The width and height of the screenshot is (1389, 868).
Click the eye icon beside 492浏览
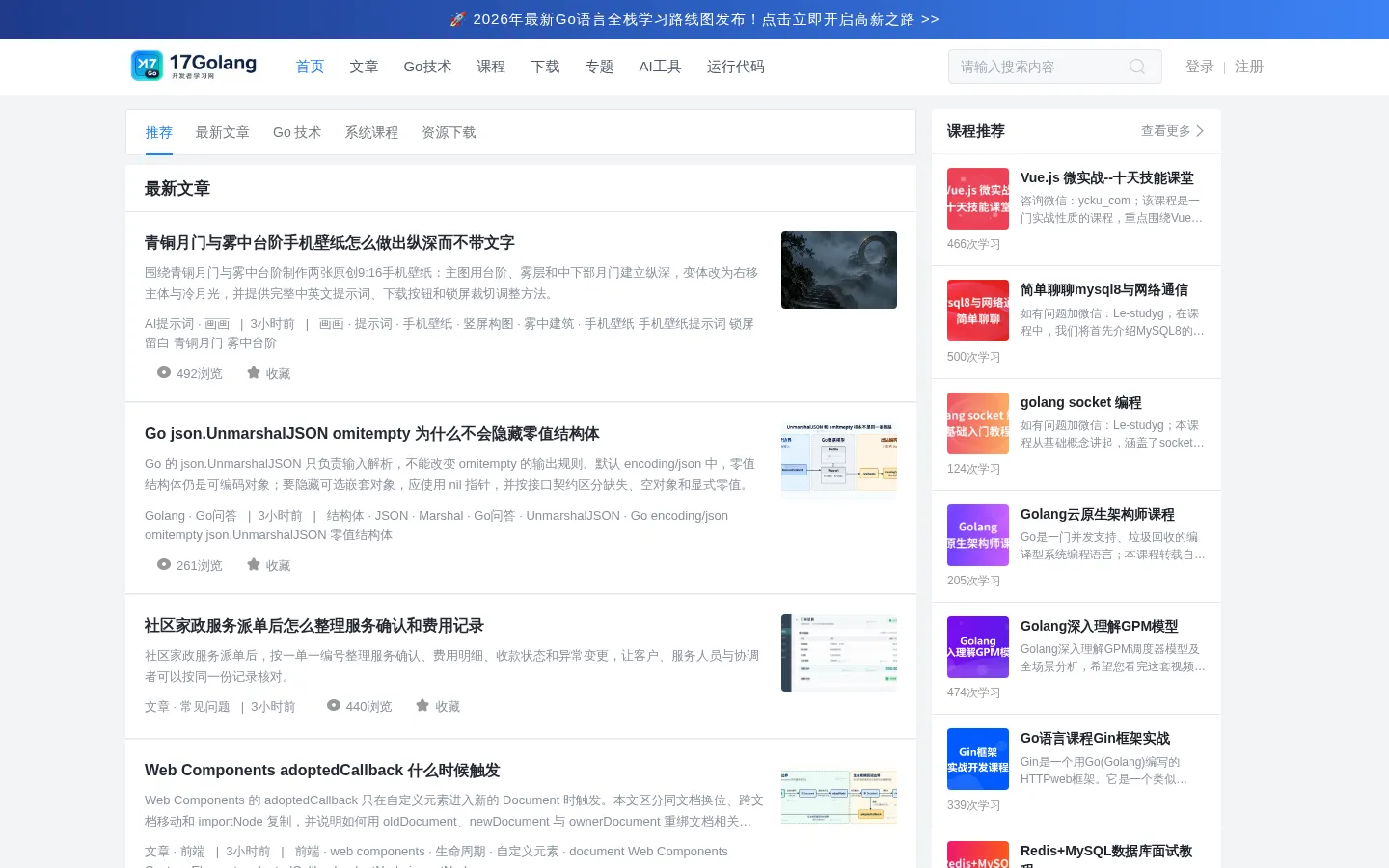164,372
